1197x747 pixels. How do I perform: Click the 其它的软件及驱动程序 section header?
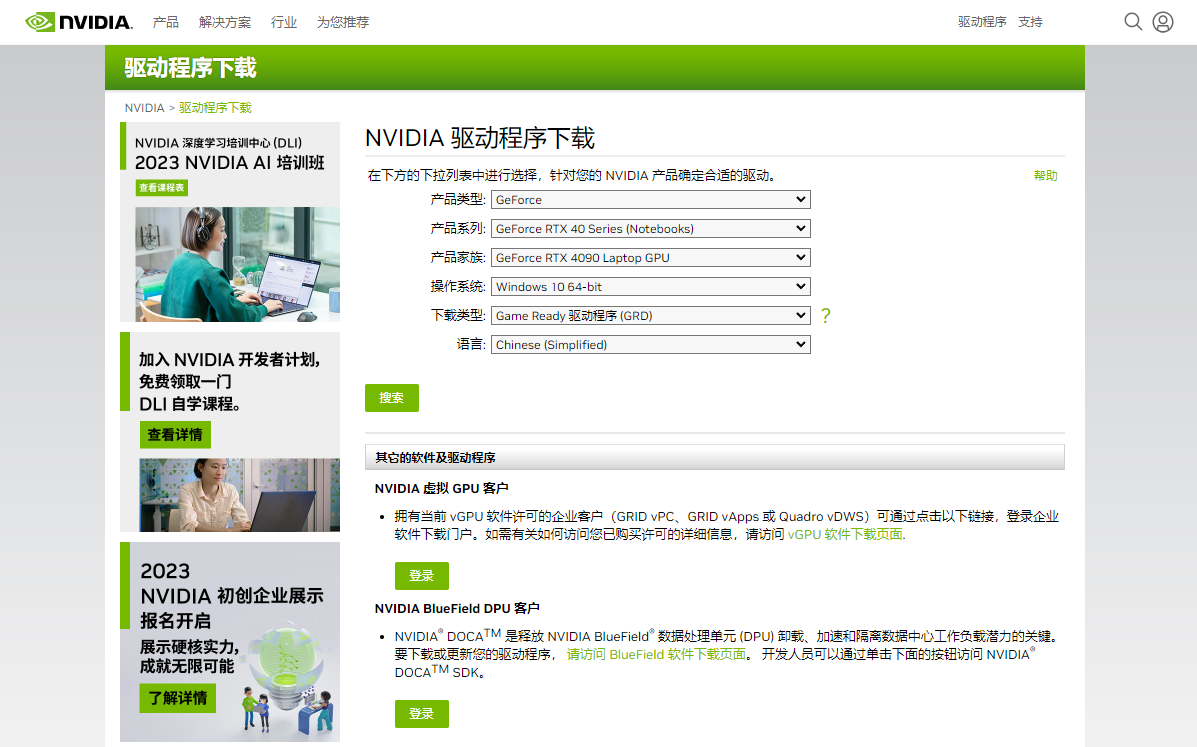(x=715, y=458)
